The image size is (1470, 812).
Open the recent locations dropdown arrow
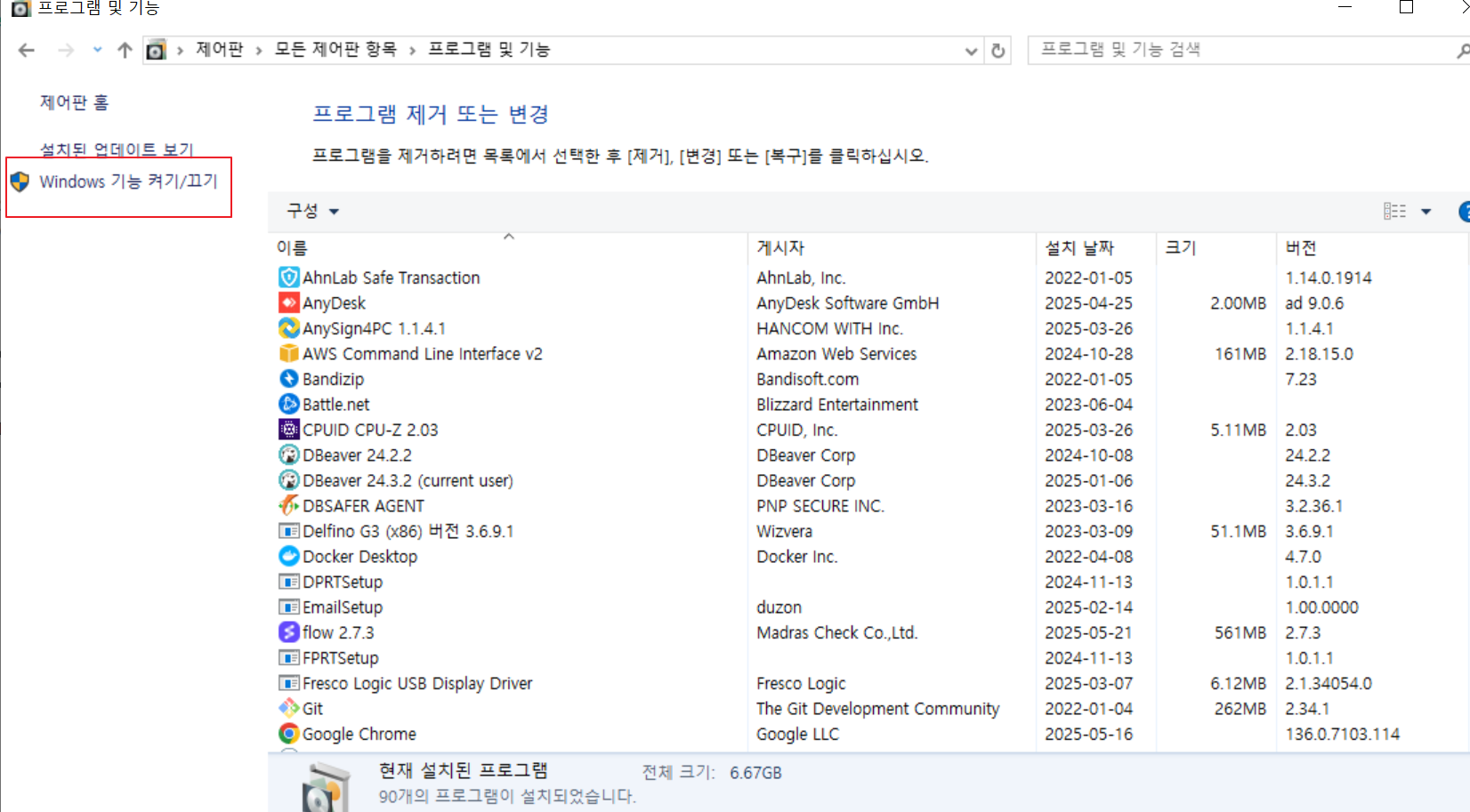97,50
